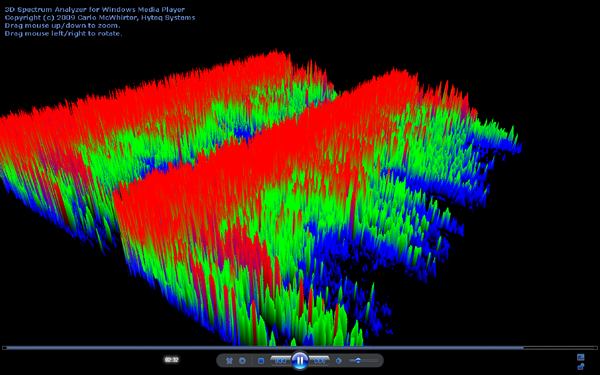Viewport: 600px width, 375px height.
Task: Mute the volume speaker icon
Action: (339, 360)
